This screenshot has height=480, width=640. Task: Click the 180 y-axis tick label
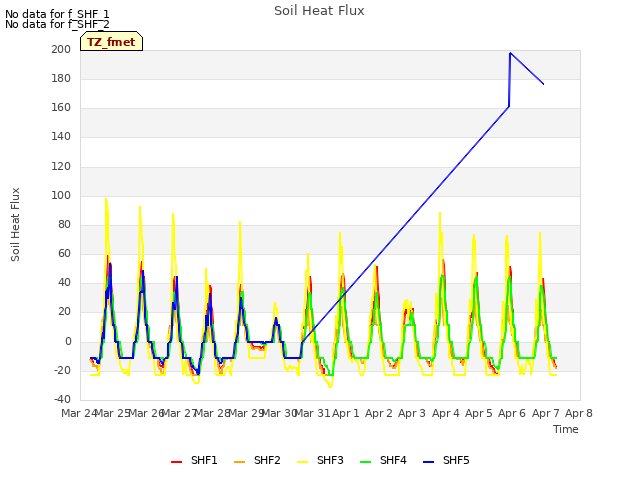(x=61, y=78)
